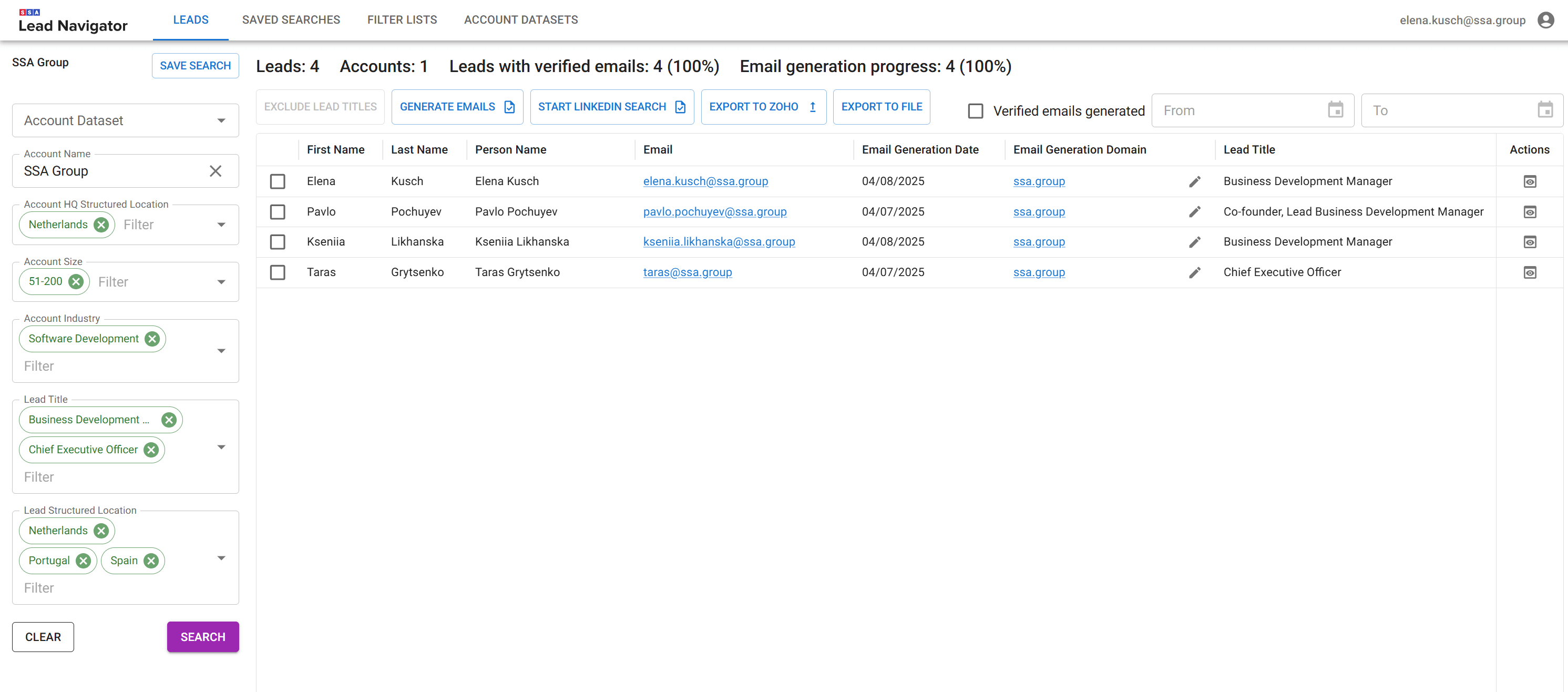The width and height of the screenshot is (1568, 692).
Task: Open the user account avatar icon
Action: [1545, 20]
